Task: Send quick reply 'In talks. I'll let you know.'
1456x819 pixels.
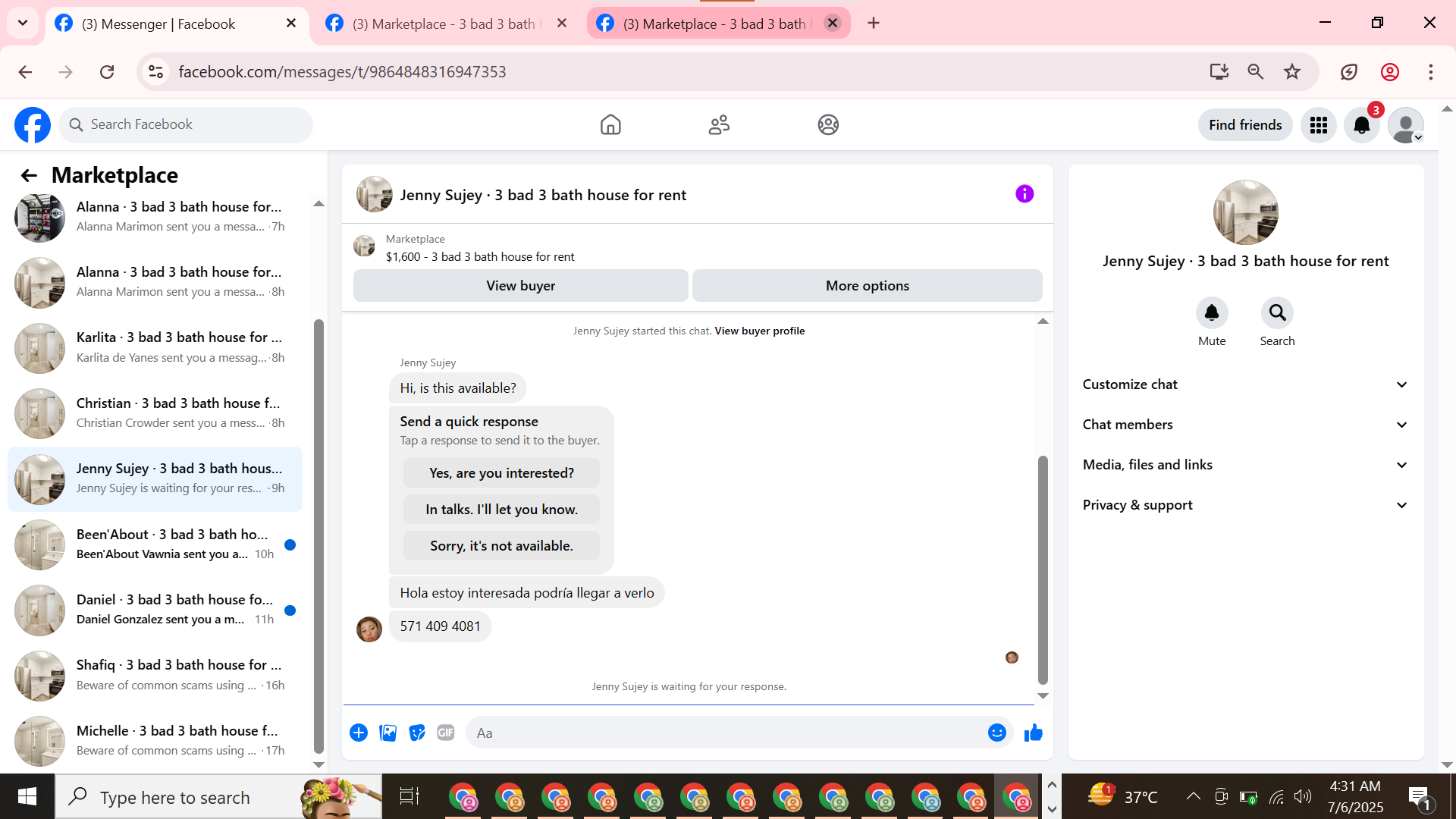Action: pyautogui.click(x=501, y=510)
